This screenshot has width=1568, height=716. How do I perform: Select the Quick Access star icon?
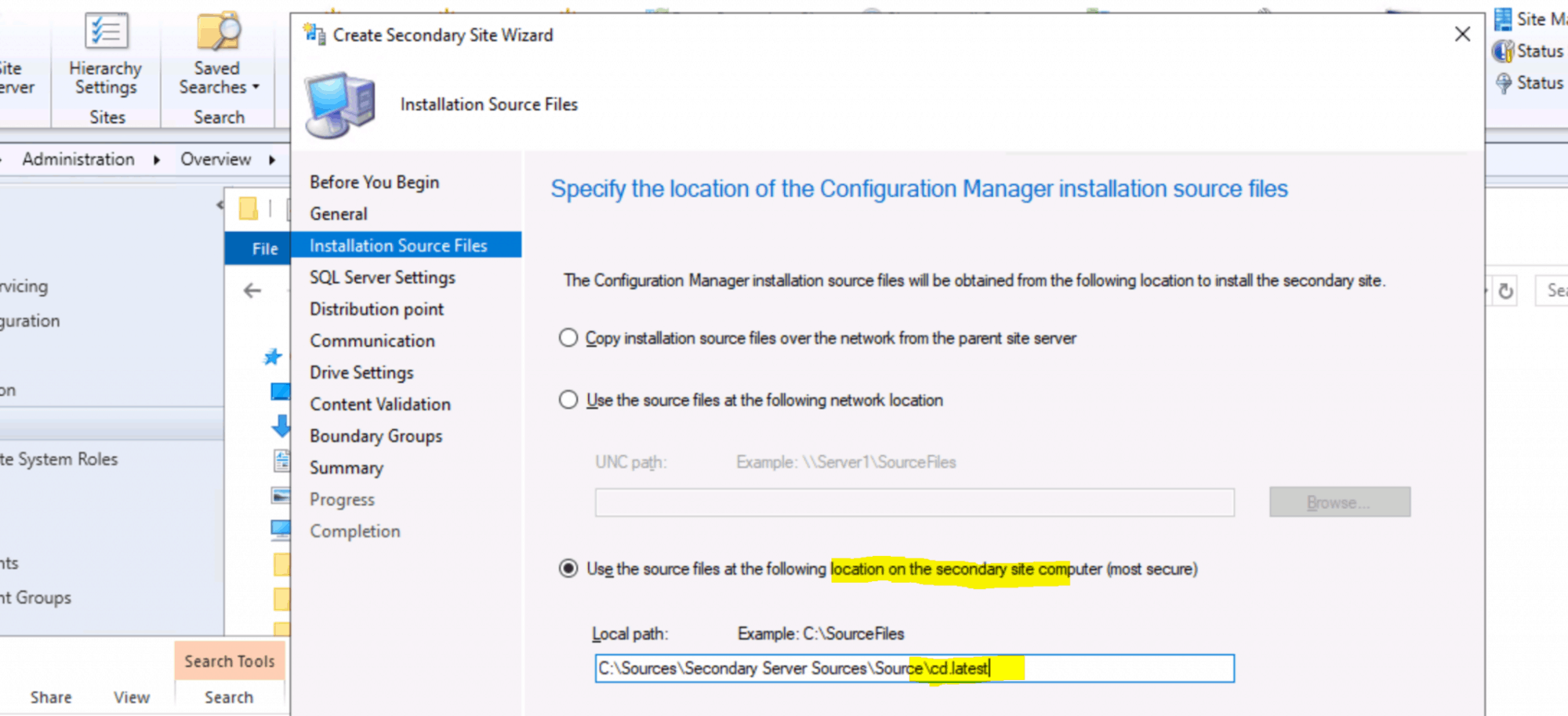point(271,358)
